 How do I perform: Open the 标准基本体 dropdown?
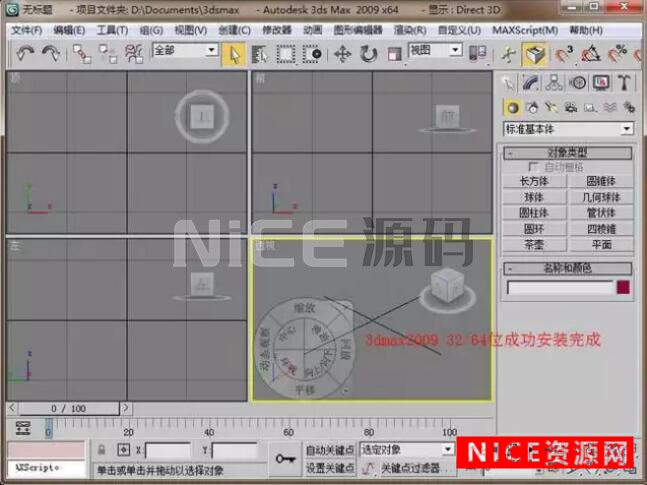568,129
